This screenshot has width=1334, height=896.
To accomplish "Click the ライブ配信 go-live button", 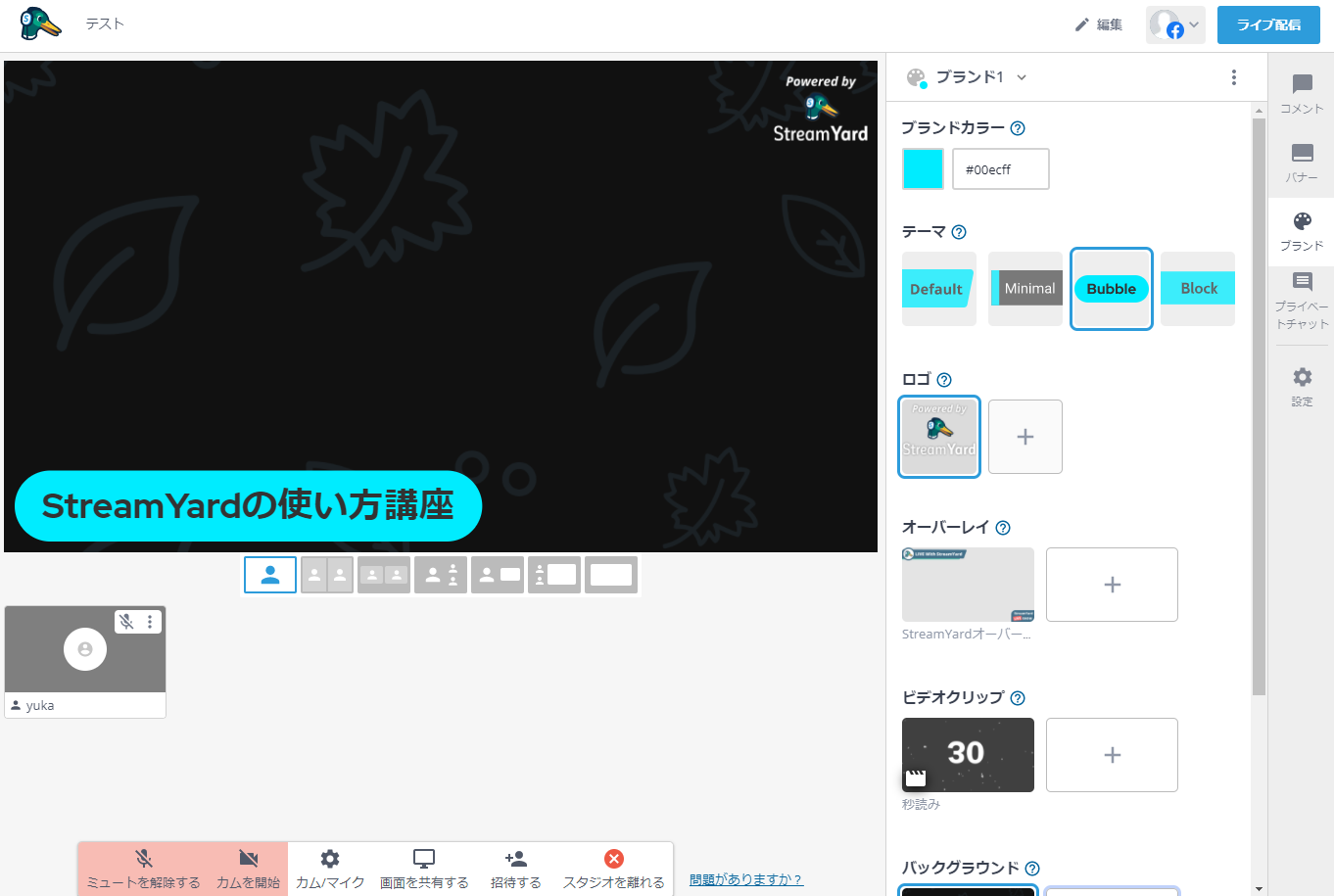I will coord(1268,24).
